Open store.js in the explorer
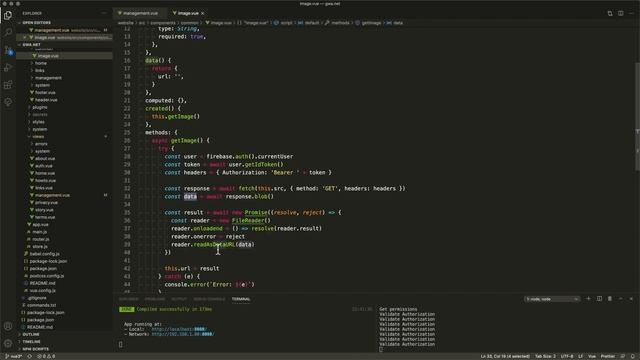The width and height of the screenshot is (640, 360). [40, 247]
